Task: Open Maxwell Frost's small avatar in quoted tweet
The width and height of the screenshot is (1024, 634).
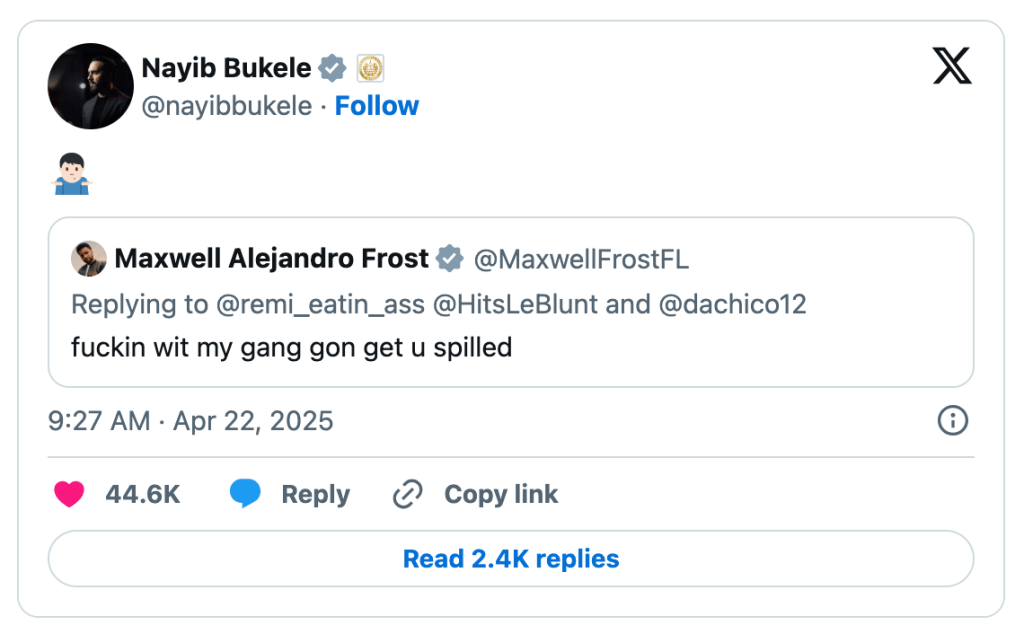Action: click(89, 259)
